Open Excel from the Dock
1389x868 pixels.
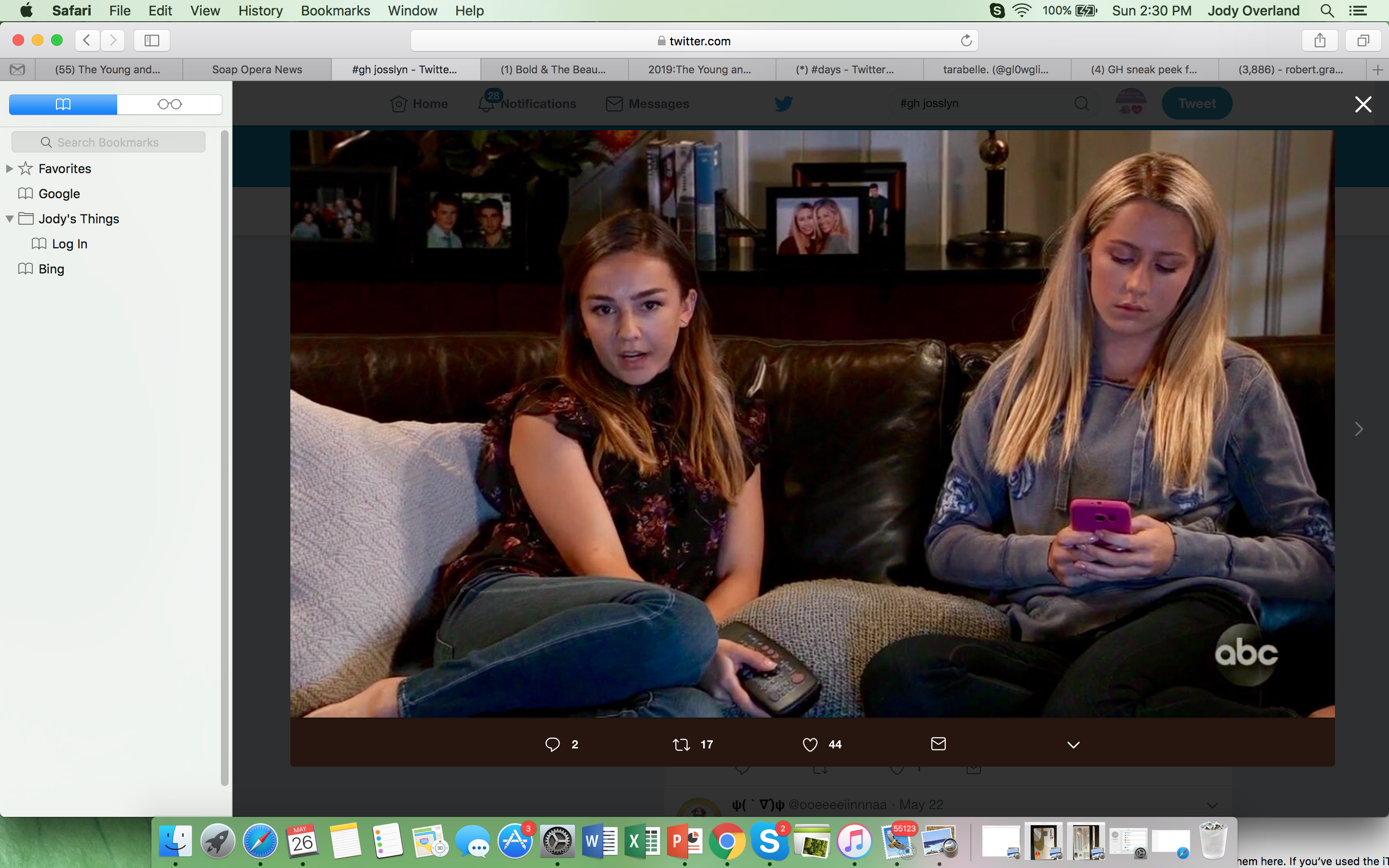pos(642,841)
